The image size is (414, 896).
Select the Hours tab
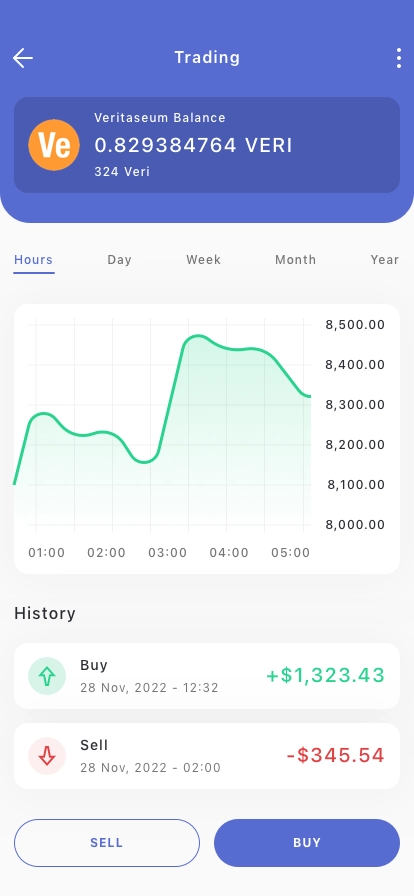tap(34, 260)
